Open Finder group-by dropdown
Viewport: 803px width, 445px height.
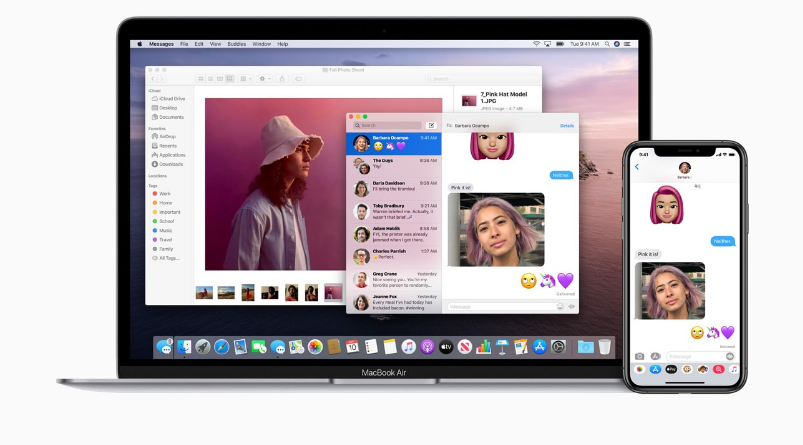pyautogui.click(x=246, y=79)
